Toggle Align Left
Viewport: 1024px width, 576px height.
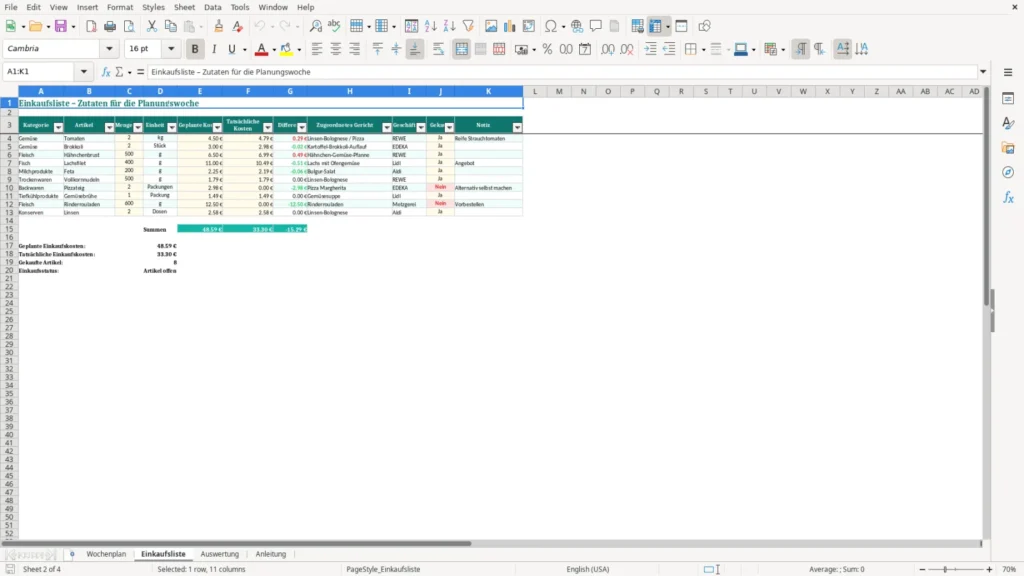coord(317,49)
